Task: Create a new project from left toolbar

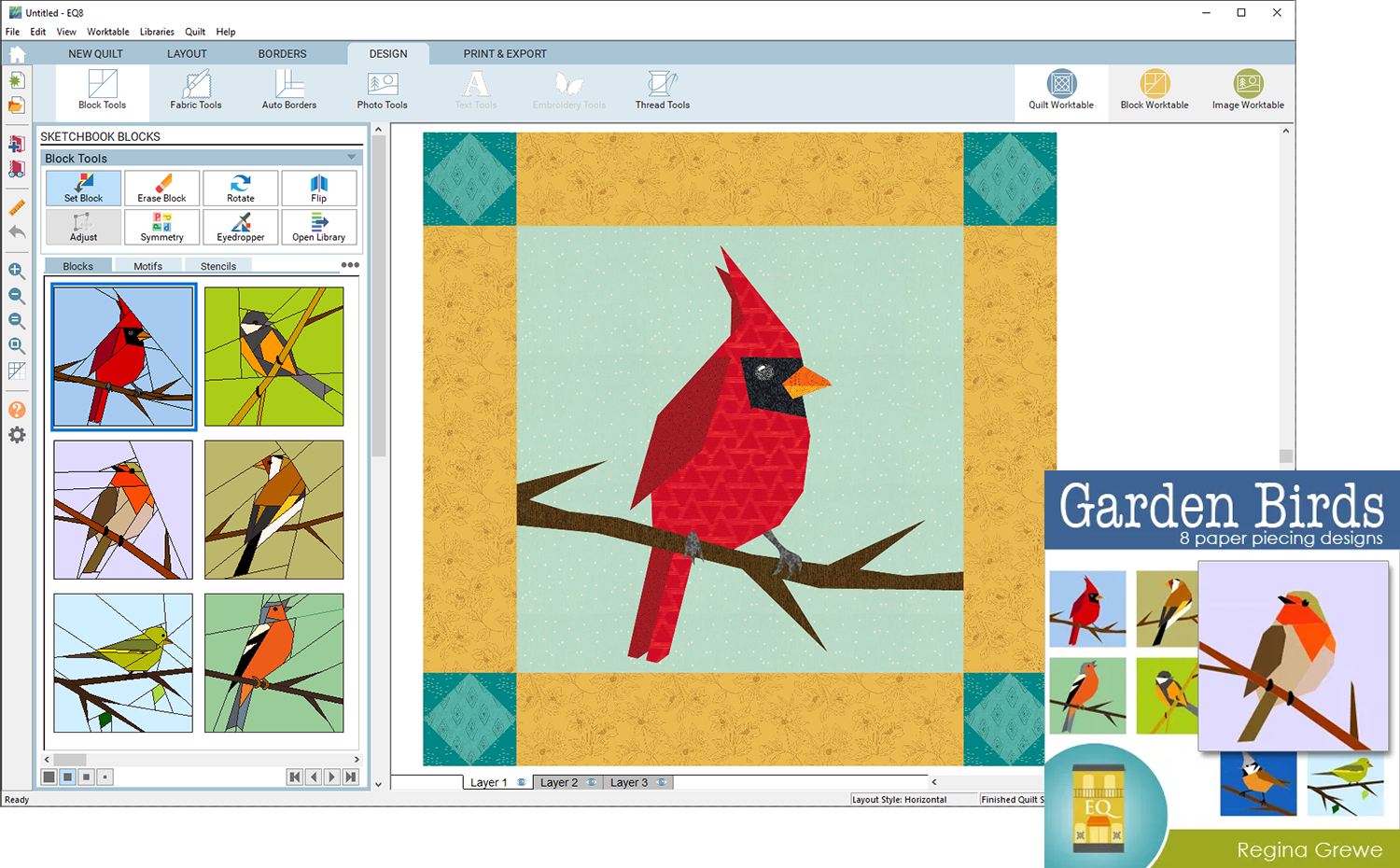Action: [17, 81]
